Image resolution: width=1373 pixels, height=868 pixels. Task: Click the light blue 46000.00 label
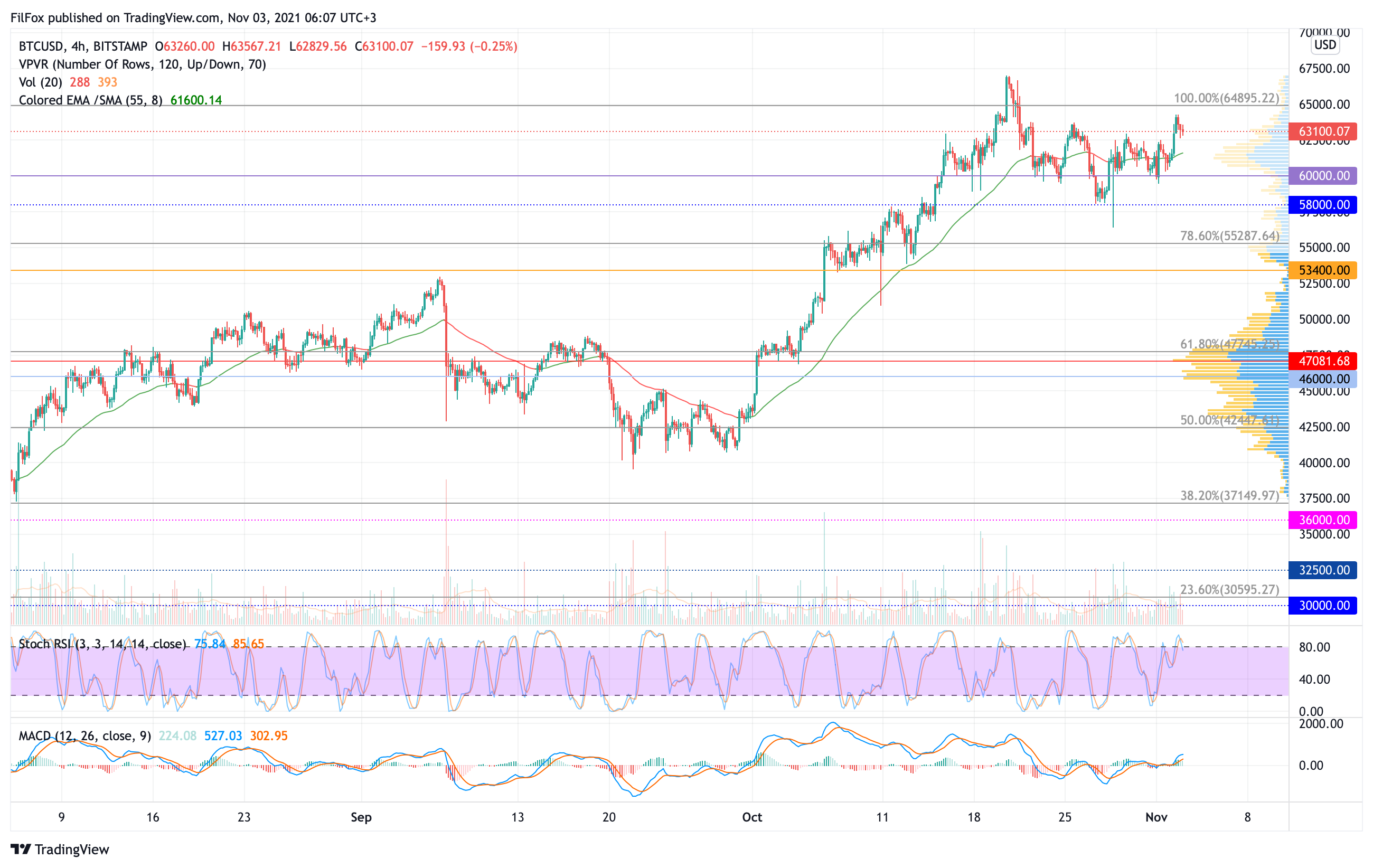point(1323,379)
